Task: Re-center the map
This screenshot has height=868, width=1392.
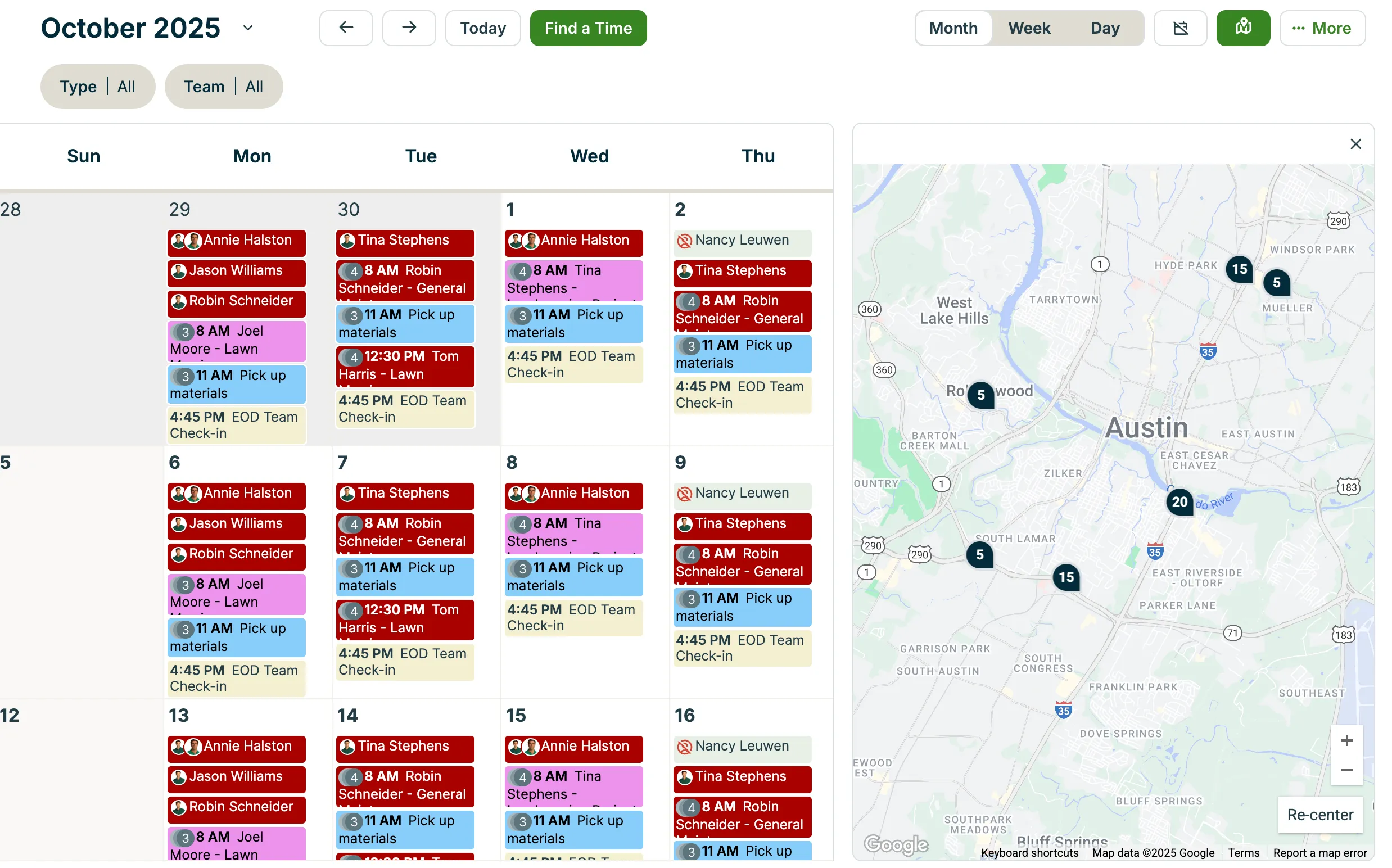Action: click(x=1319, y=815)
